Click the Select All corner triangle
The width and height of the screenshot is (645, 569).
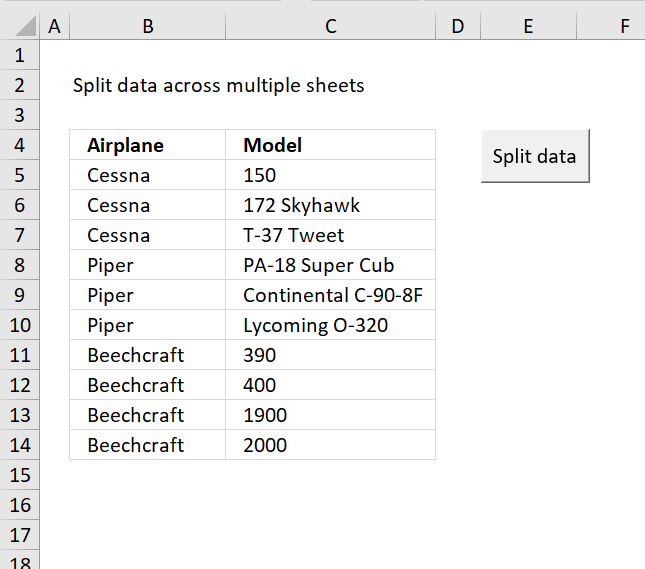pos(26,26)
